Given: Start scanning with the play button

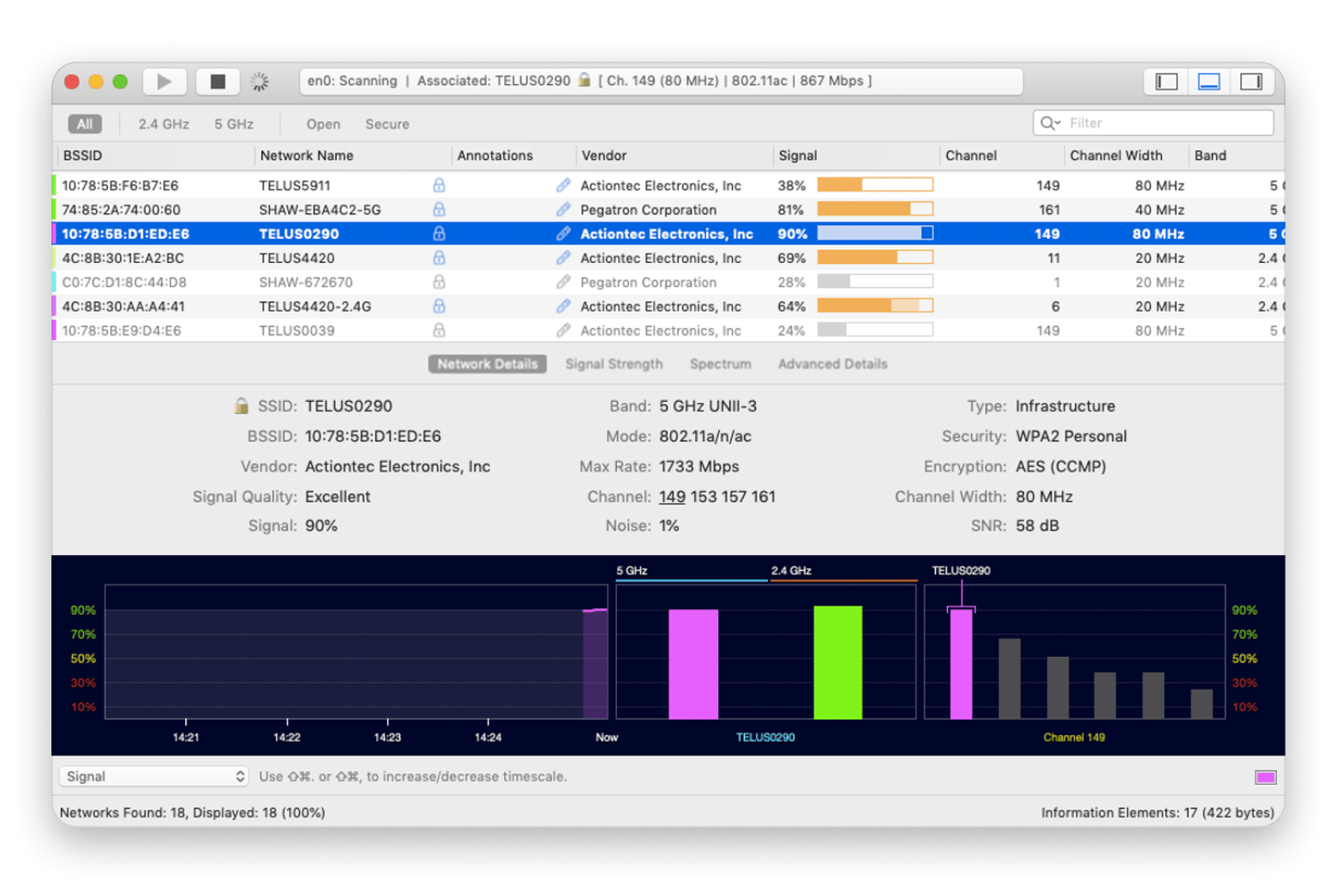Looking at the screenshot, I should pyautogui.click(x=164, y=81).
